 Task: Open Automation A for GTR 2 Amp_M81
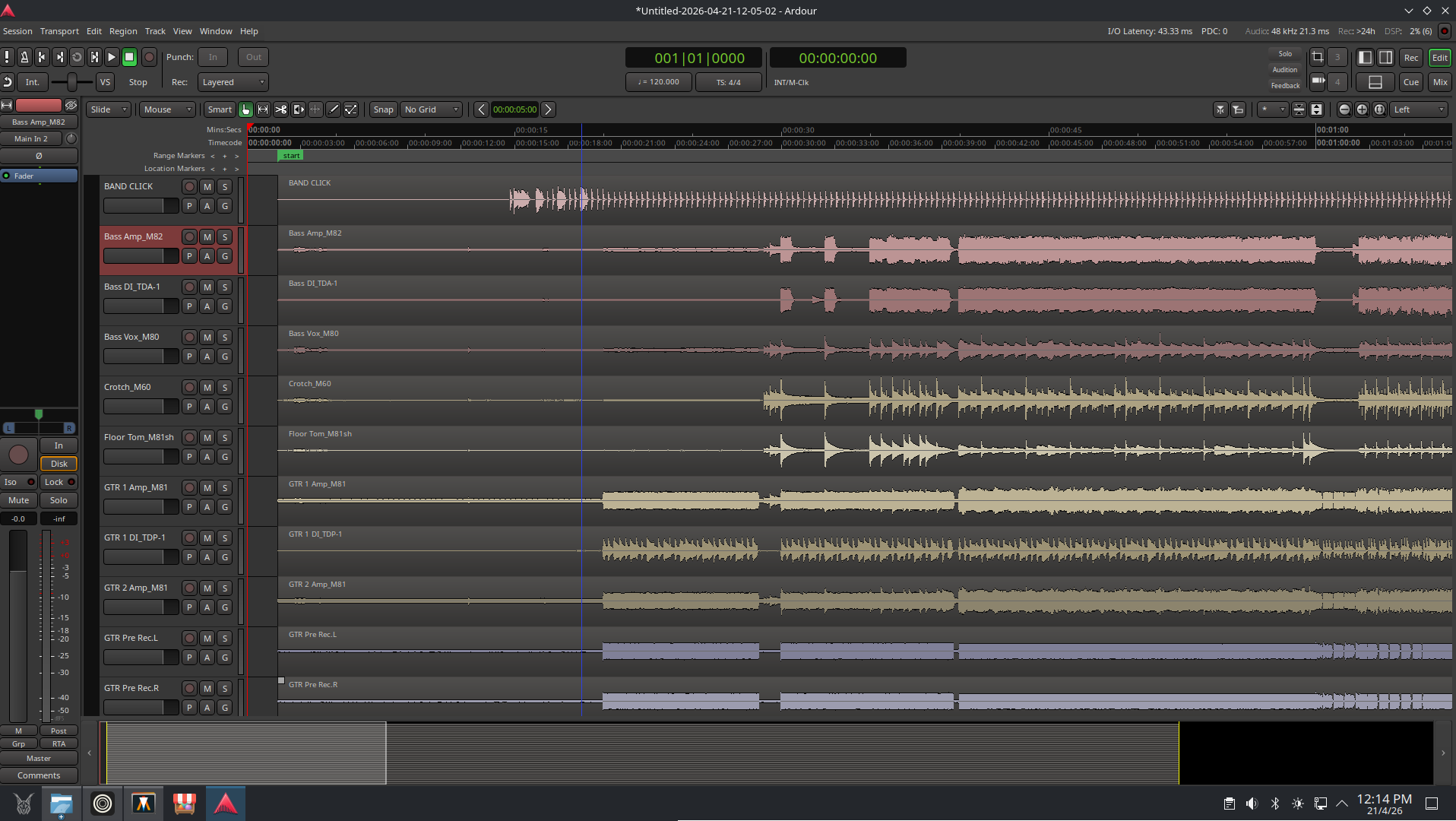tap(207, 607)
